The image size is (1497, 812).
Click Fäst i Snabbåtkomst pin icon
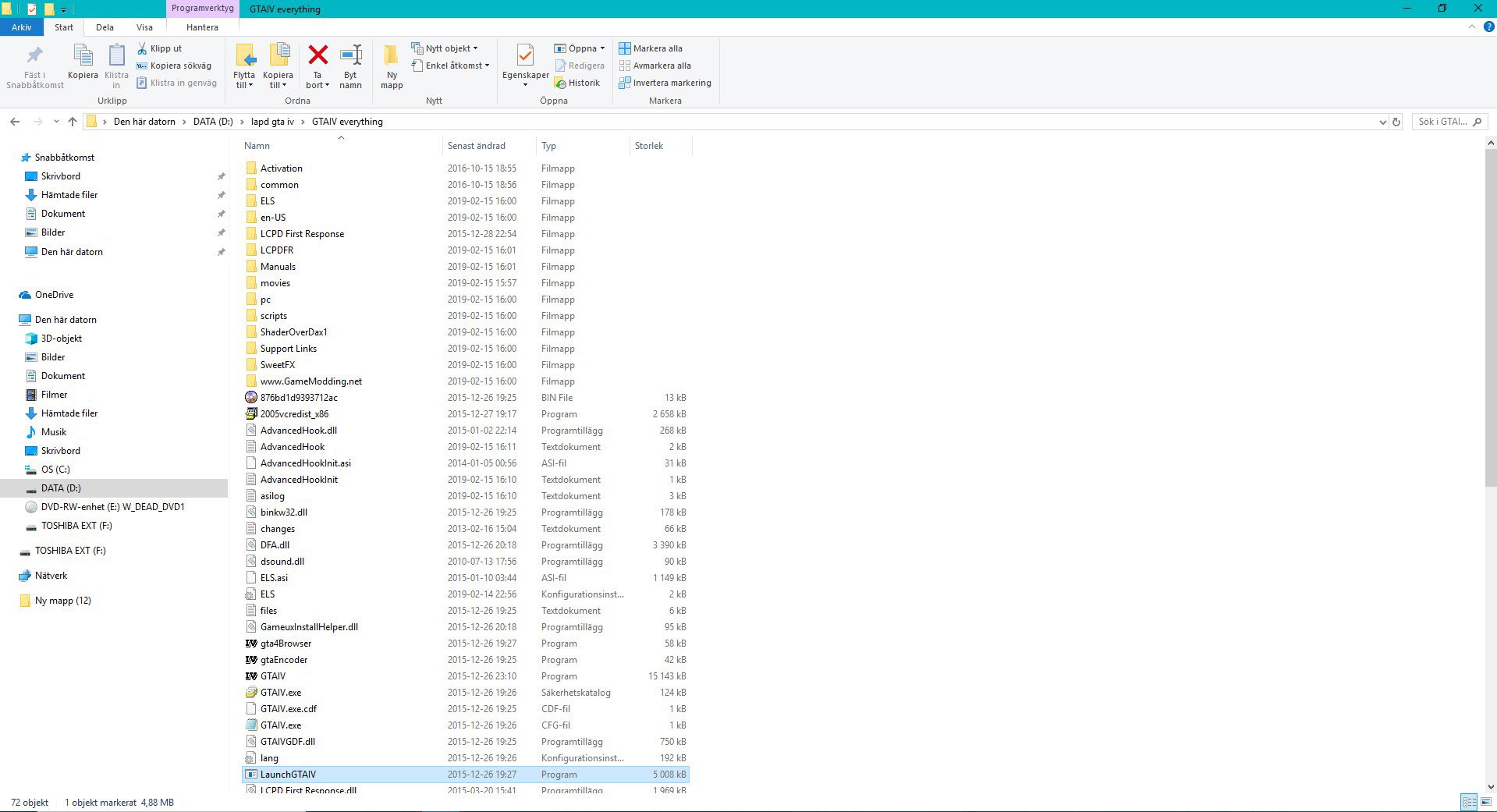[35, 57]
